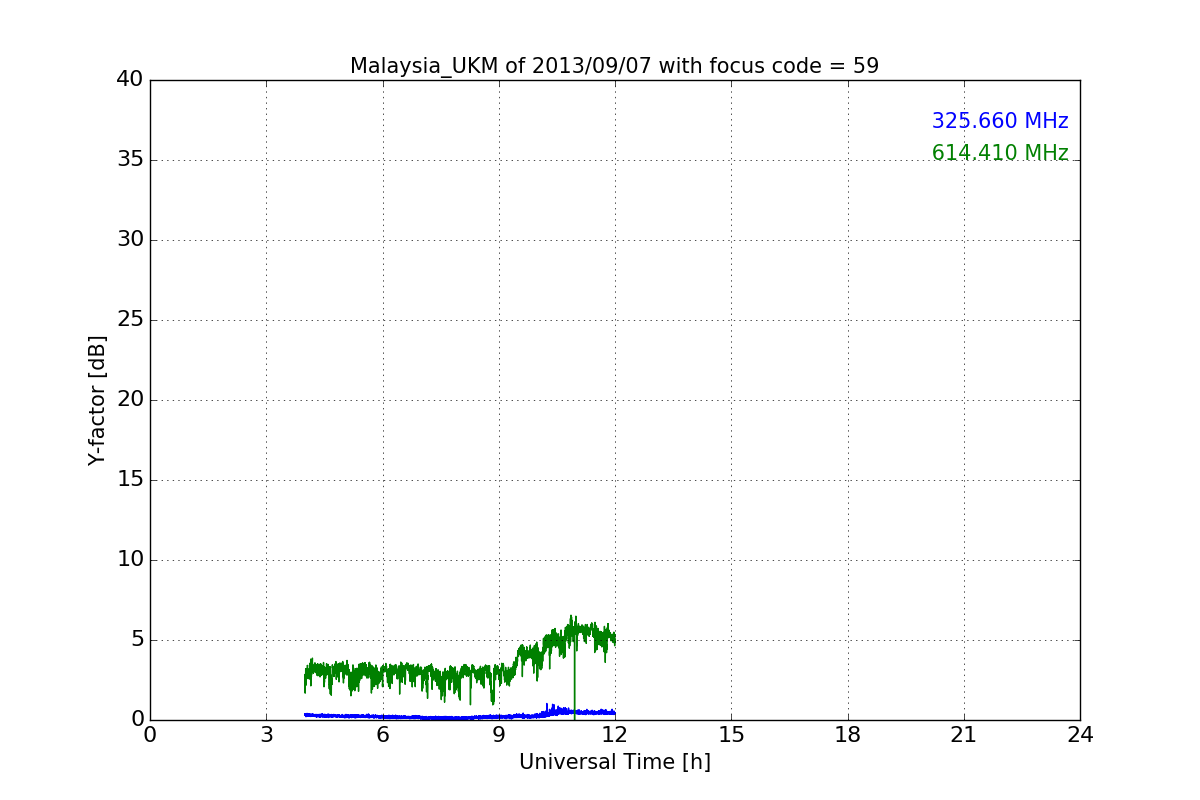Select the blue 325.660 MHz legend label

[x=1000, y=121]
